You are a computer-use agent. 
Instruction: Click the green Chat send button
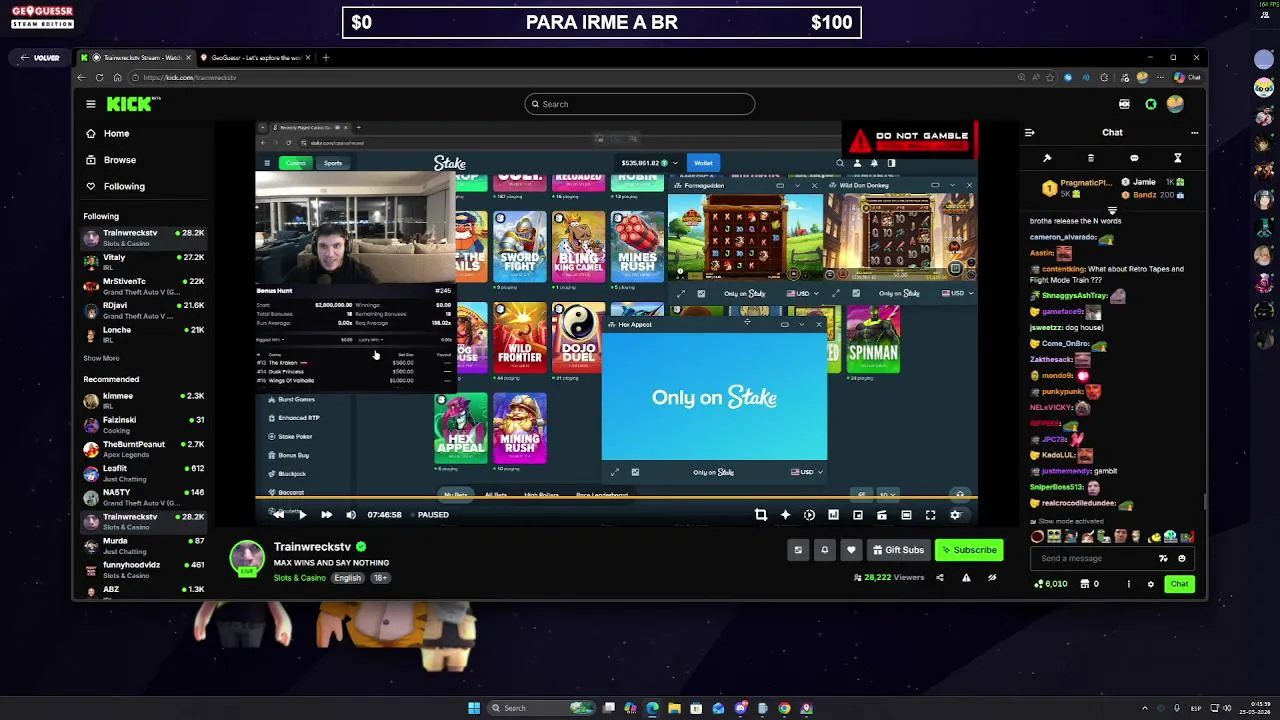point(1180,584)
